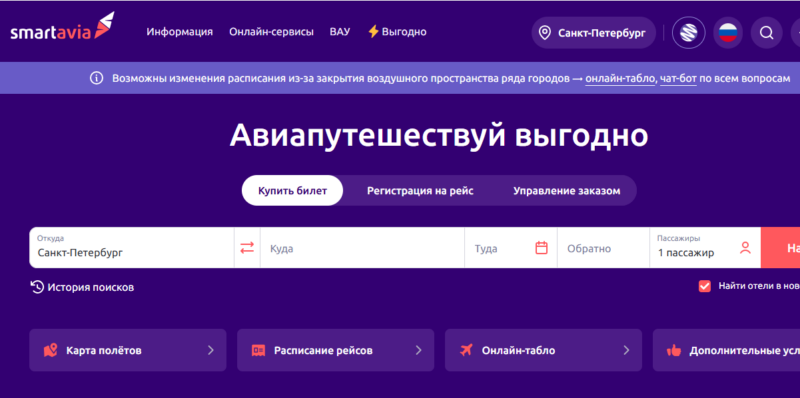The image size is (800, 398).
Task: Open the Онлайн-табло card
Action: [x=543, y=350]
